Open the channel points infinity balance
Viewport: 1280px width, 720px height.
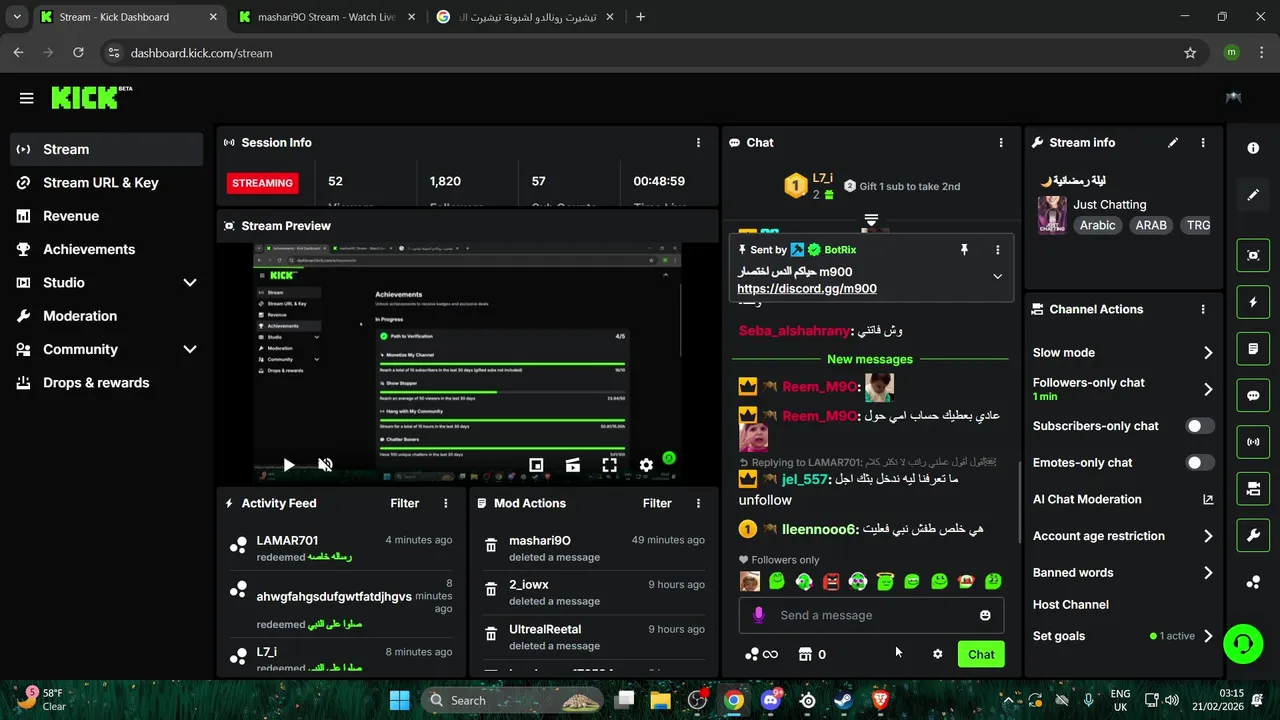coord(761,654)
